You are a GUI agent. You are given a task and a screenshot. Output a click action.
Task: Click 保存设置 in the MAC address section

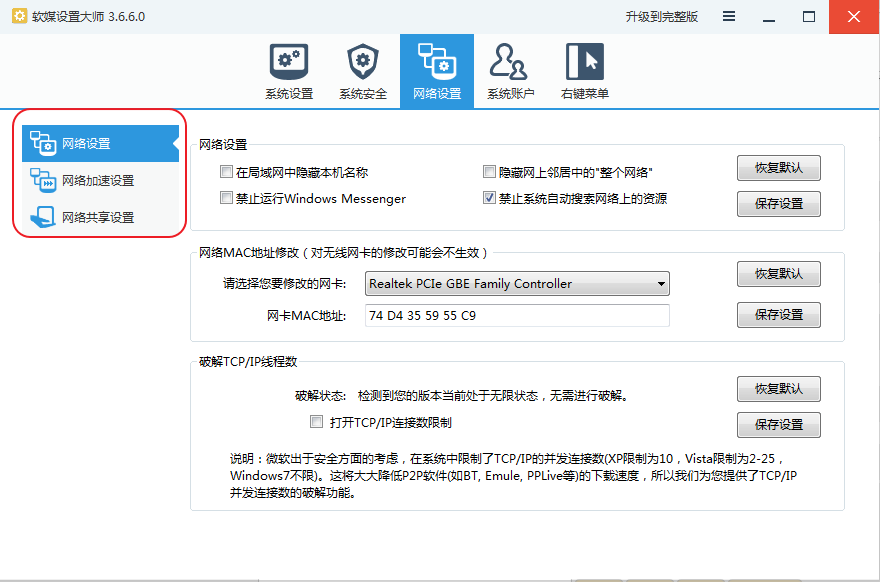click(778, 314)
